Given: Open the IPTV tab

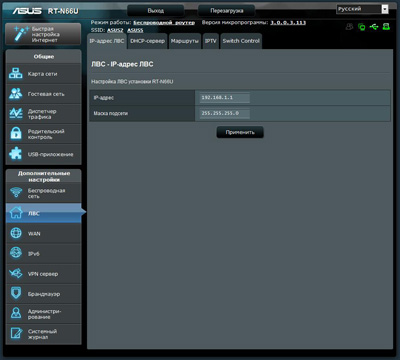Looking at the screenshot, I should pyautogui.click(x=210, y=41).
